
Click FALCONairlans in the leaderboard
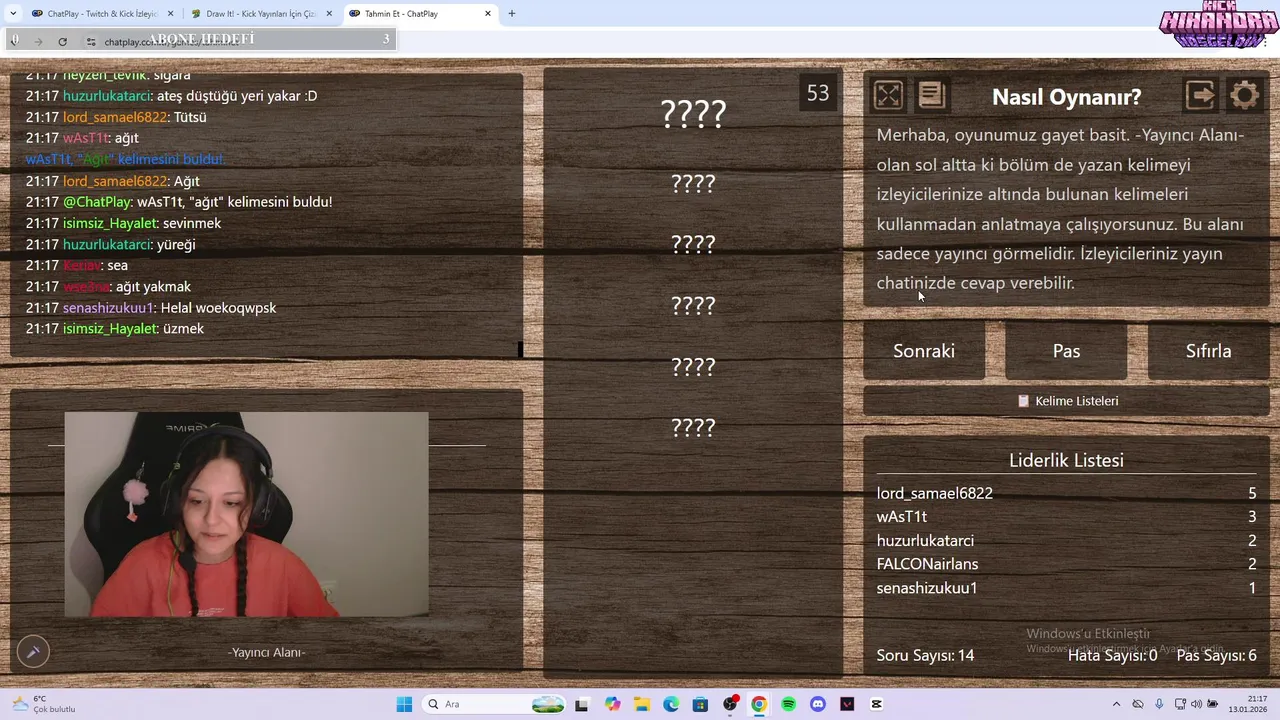point(927,564)
